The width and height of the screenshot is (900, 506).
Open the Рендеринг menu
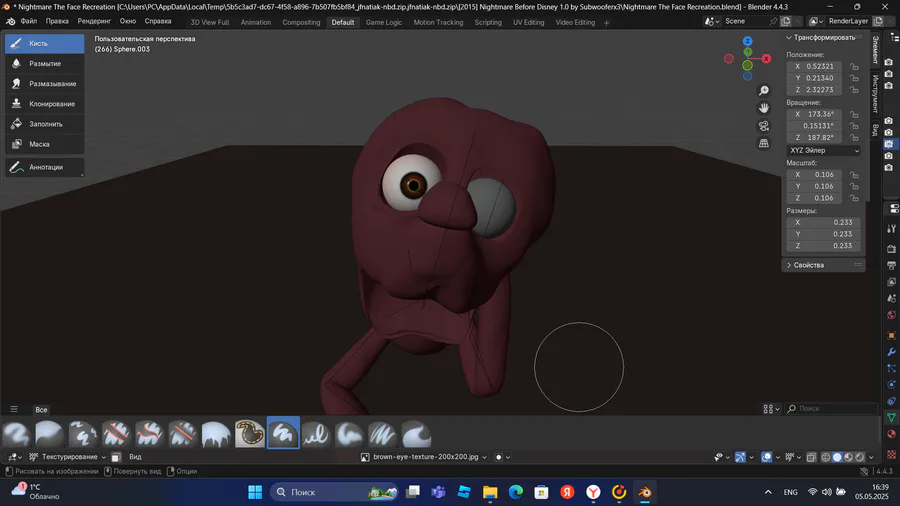click(x=94, y=21)
